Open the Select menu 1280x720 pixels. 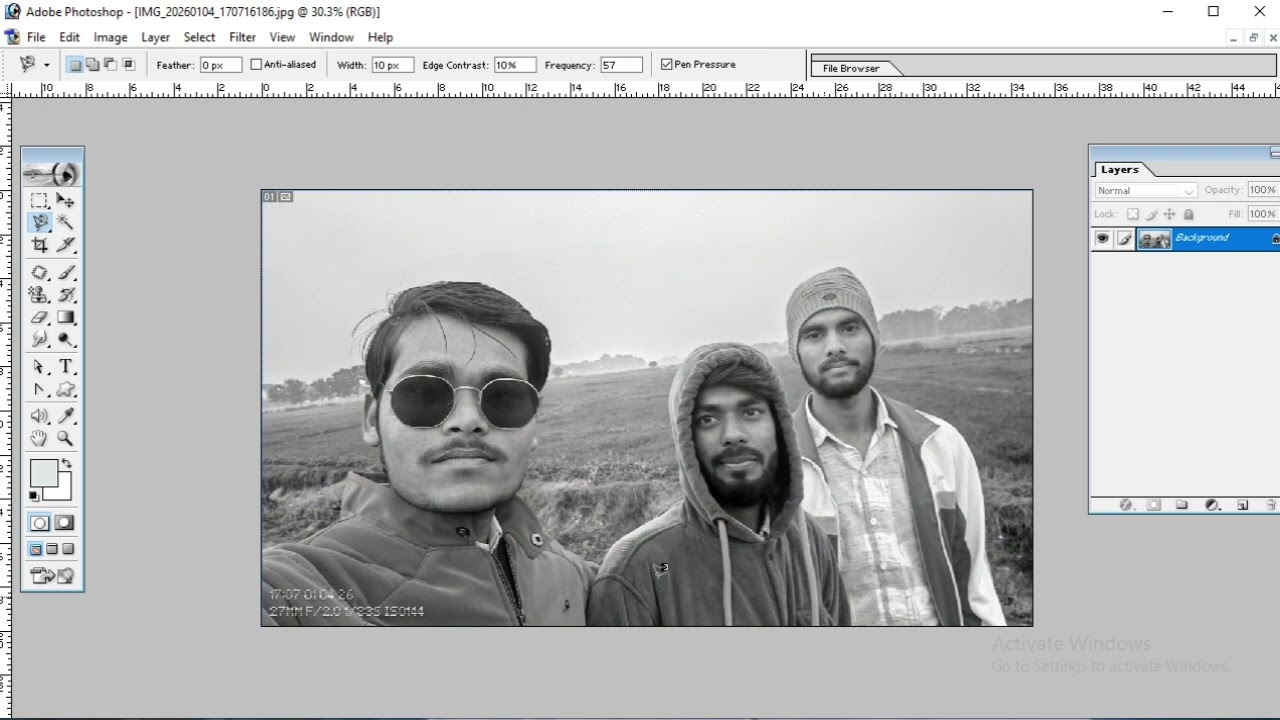coord(199,37)
